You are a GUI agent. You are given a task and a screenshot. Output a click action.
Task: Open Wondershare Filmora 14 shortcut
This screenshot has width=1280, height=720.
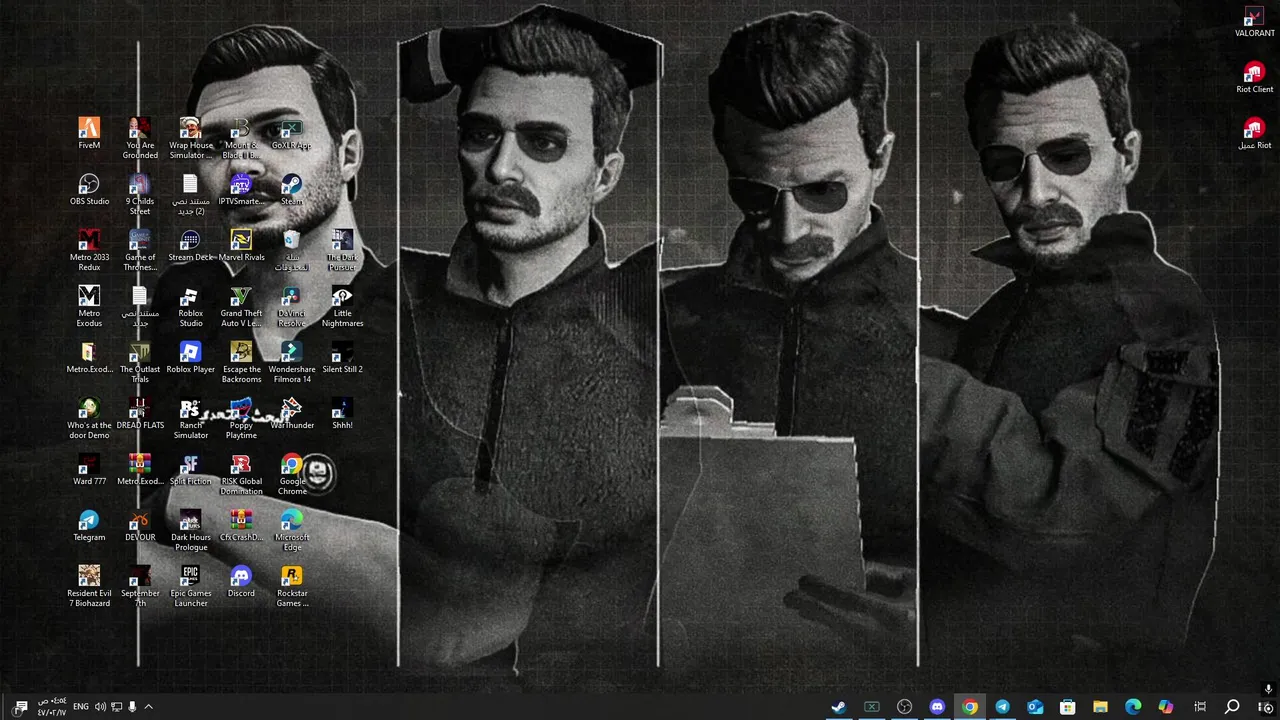[x=291, y=362]
